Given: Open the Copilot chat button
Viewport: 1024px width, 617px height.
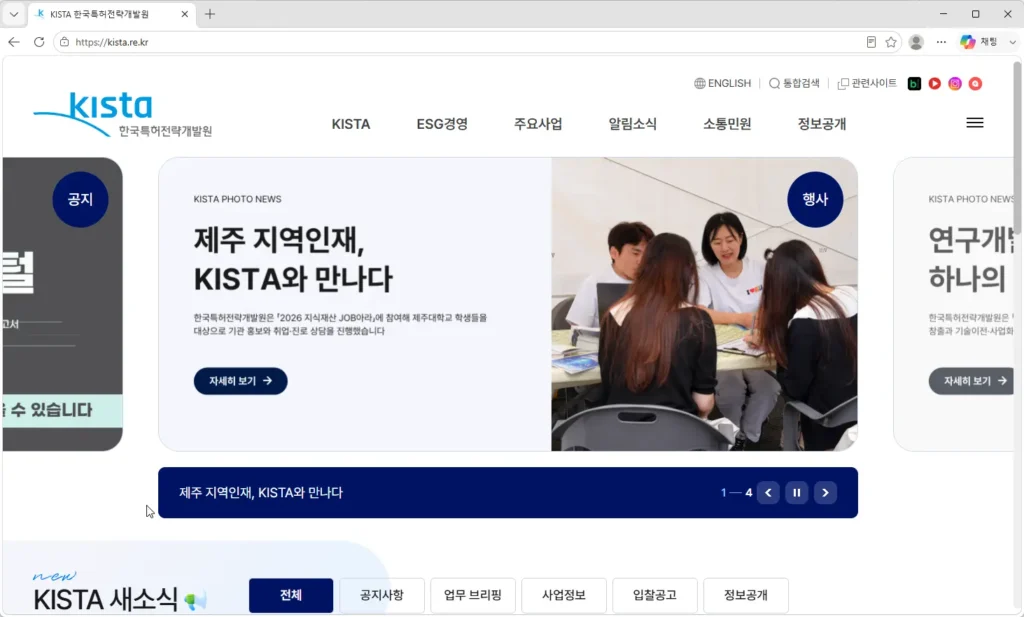Looking at the screenshot, I should point(978,42).
